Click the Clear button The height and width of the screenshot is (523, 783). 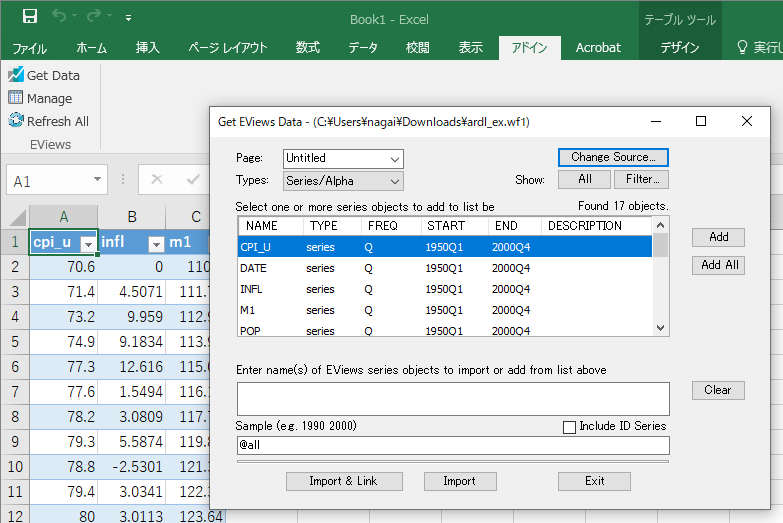click(718, 390)
